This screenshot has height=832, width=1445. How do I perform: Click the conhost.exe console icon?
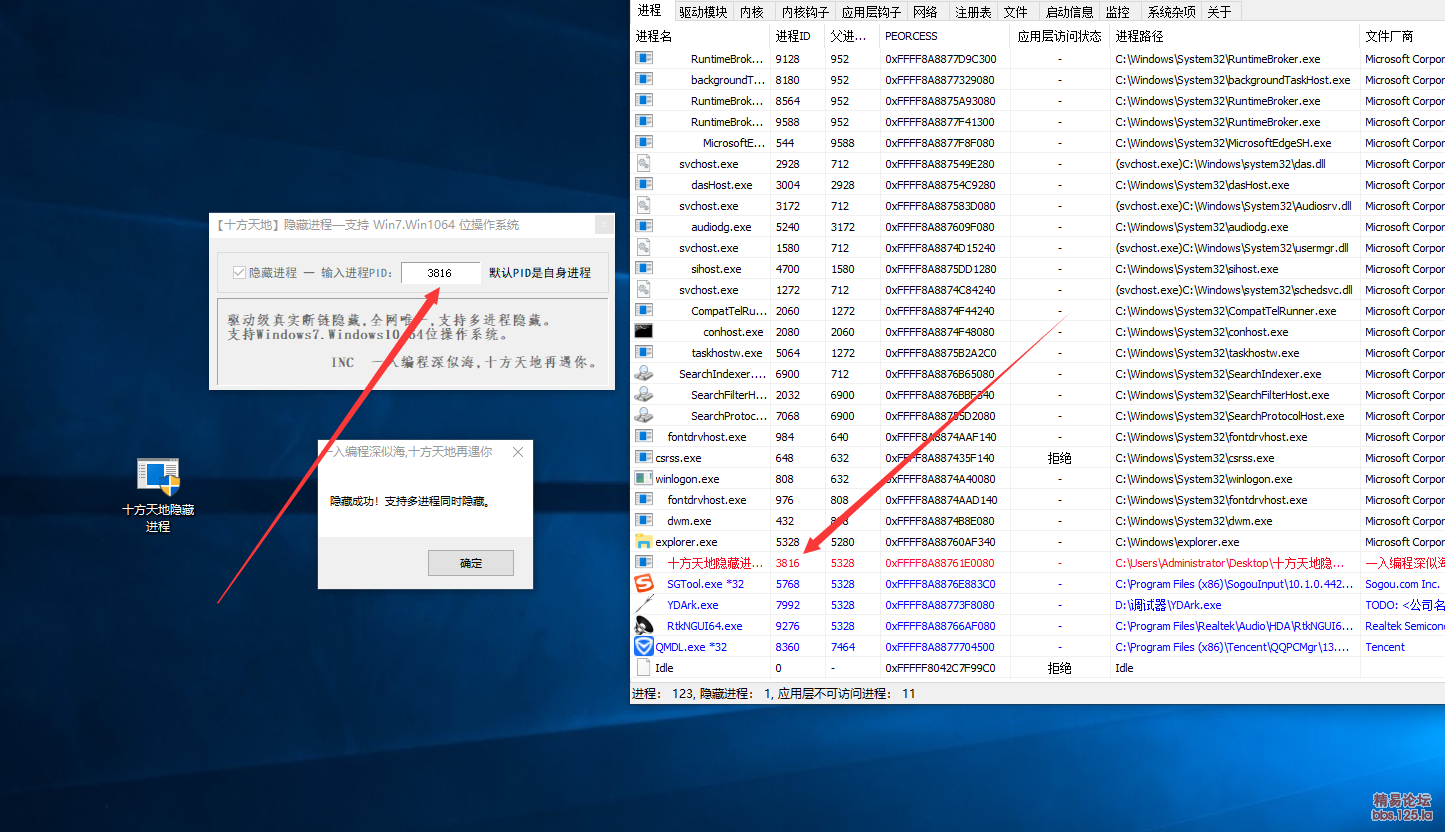644,332
